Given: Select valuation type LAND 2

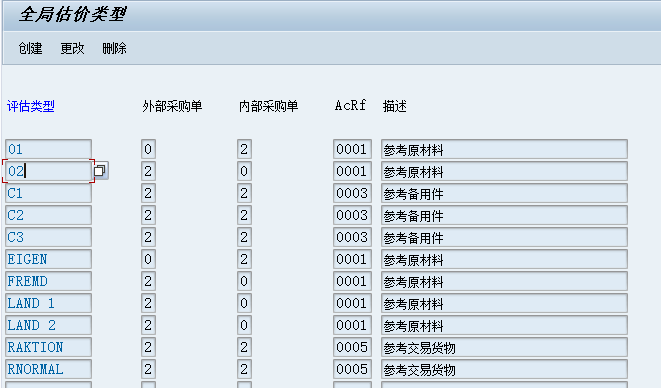Looking at the screenshot, I should (x=48, y=324).
